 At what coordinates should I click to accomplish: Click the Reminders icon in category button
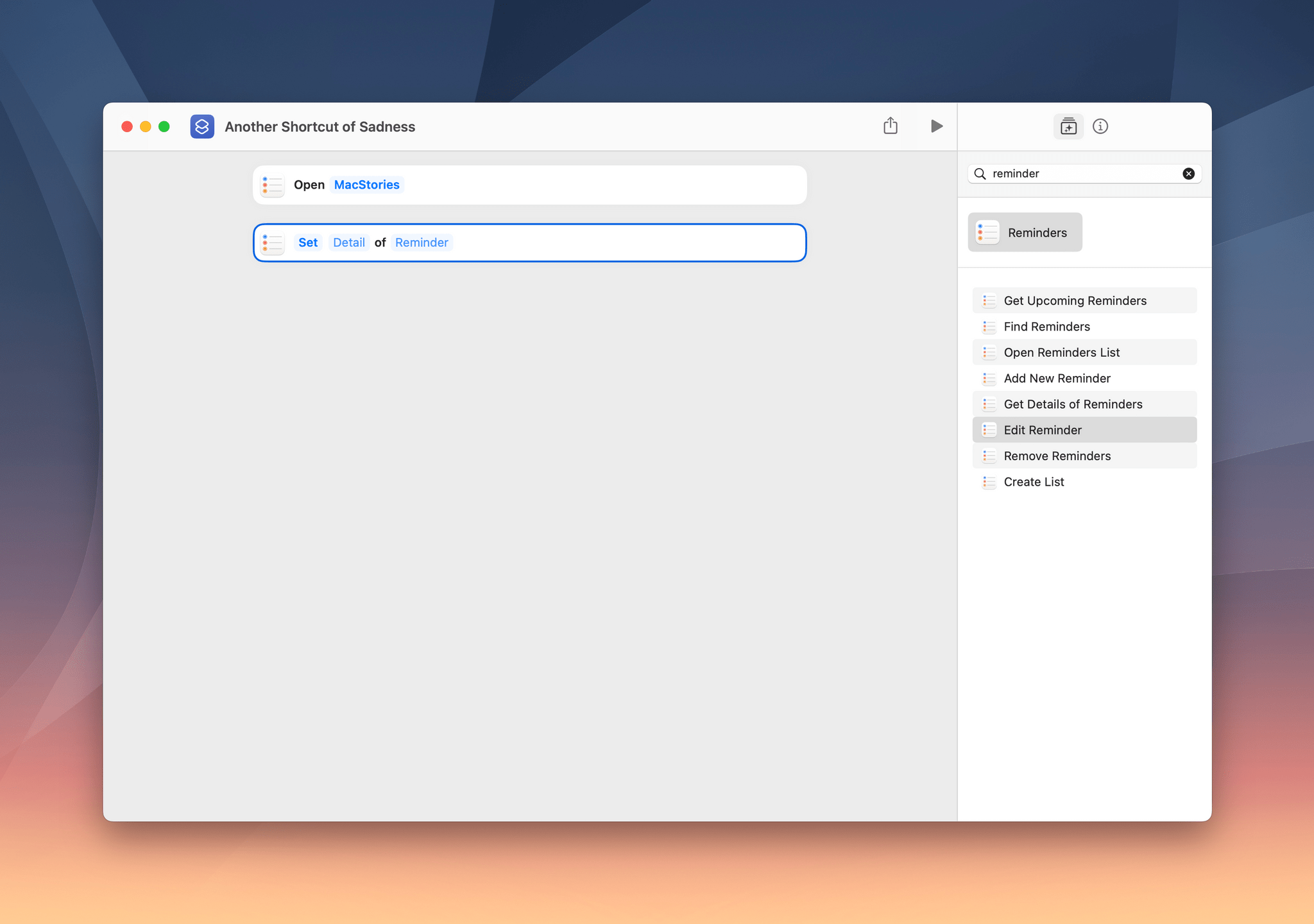tap(987, 232)
